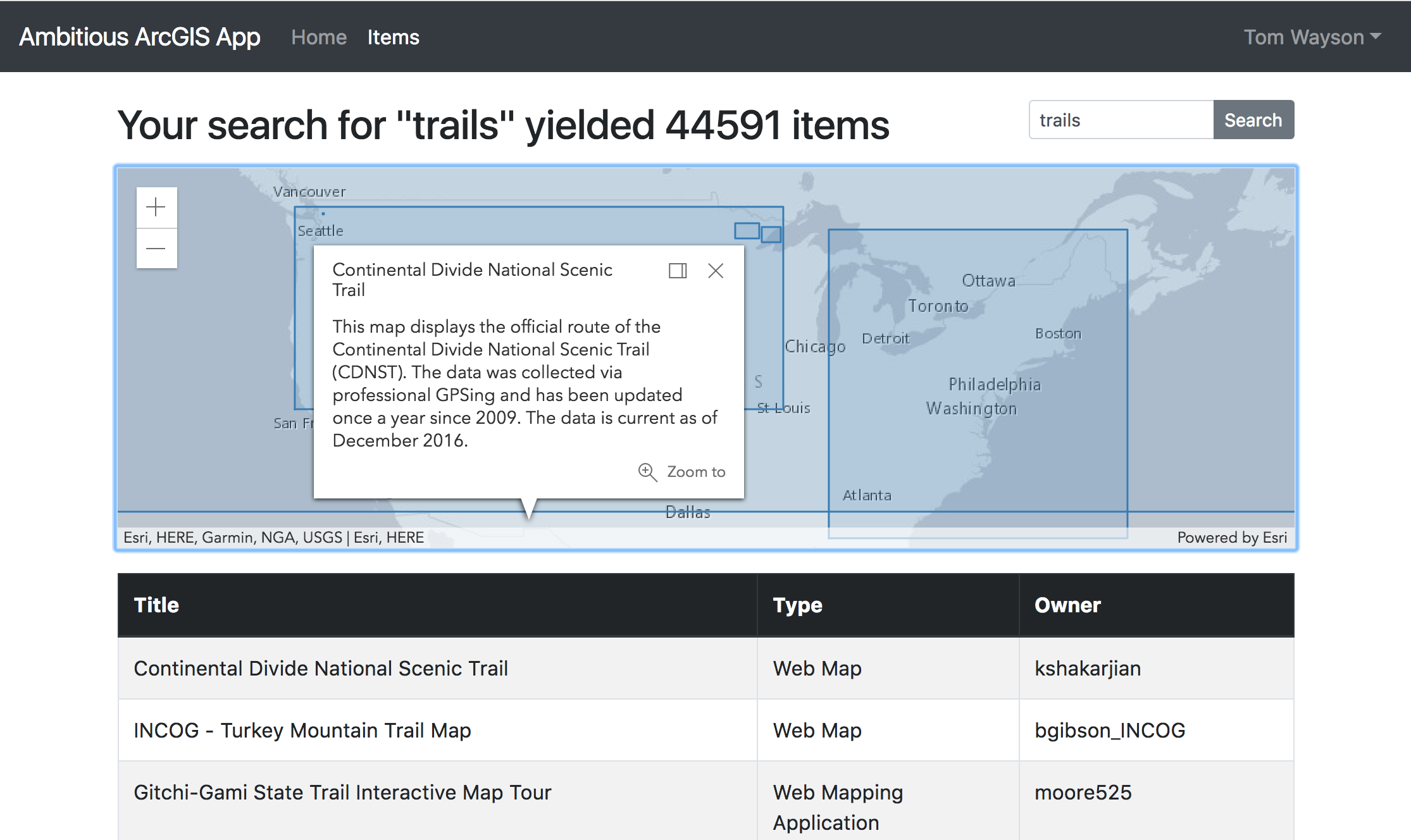Click the small extent box near the popup's top-right corner
The height and width of the screenshot is (840, 1411).
[747, 231]
